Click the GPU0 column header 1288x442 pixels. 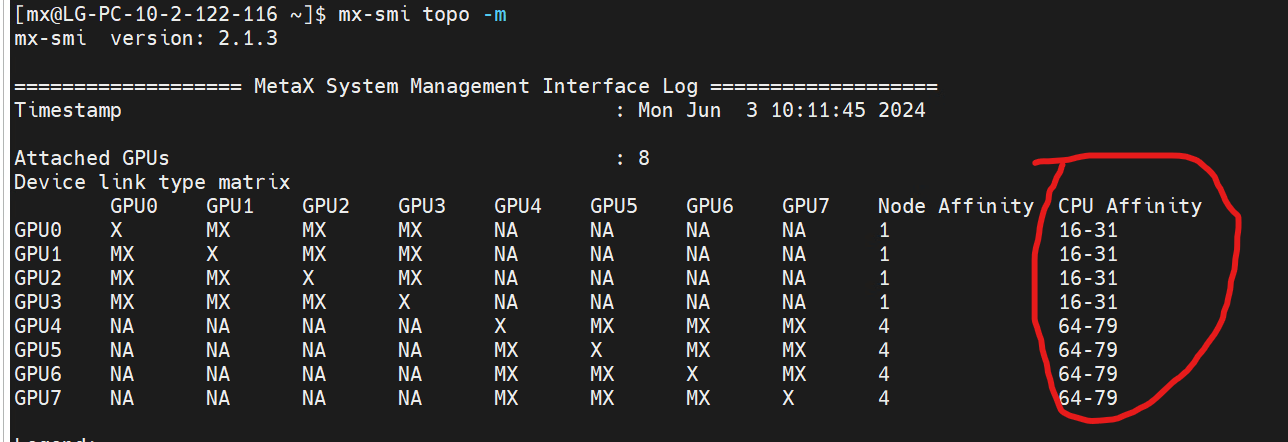(x=134, y=206)
